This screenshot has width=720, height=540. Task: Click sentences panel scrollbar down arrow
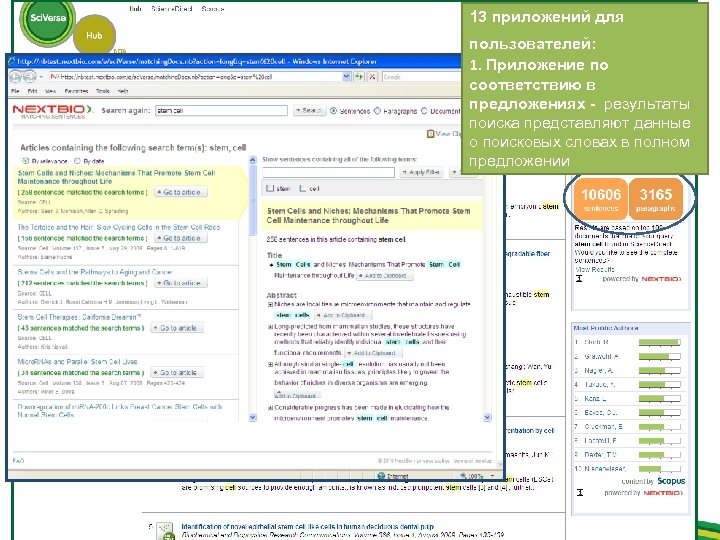(x=487, y=417)
